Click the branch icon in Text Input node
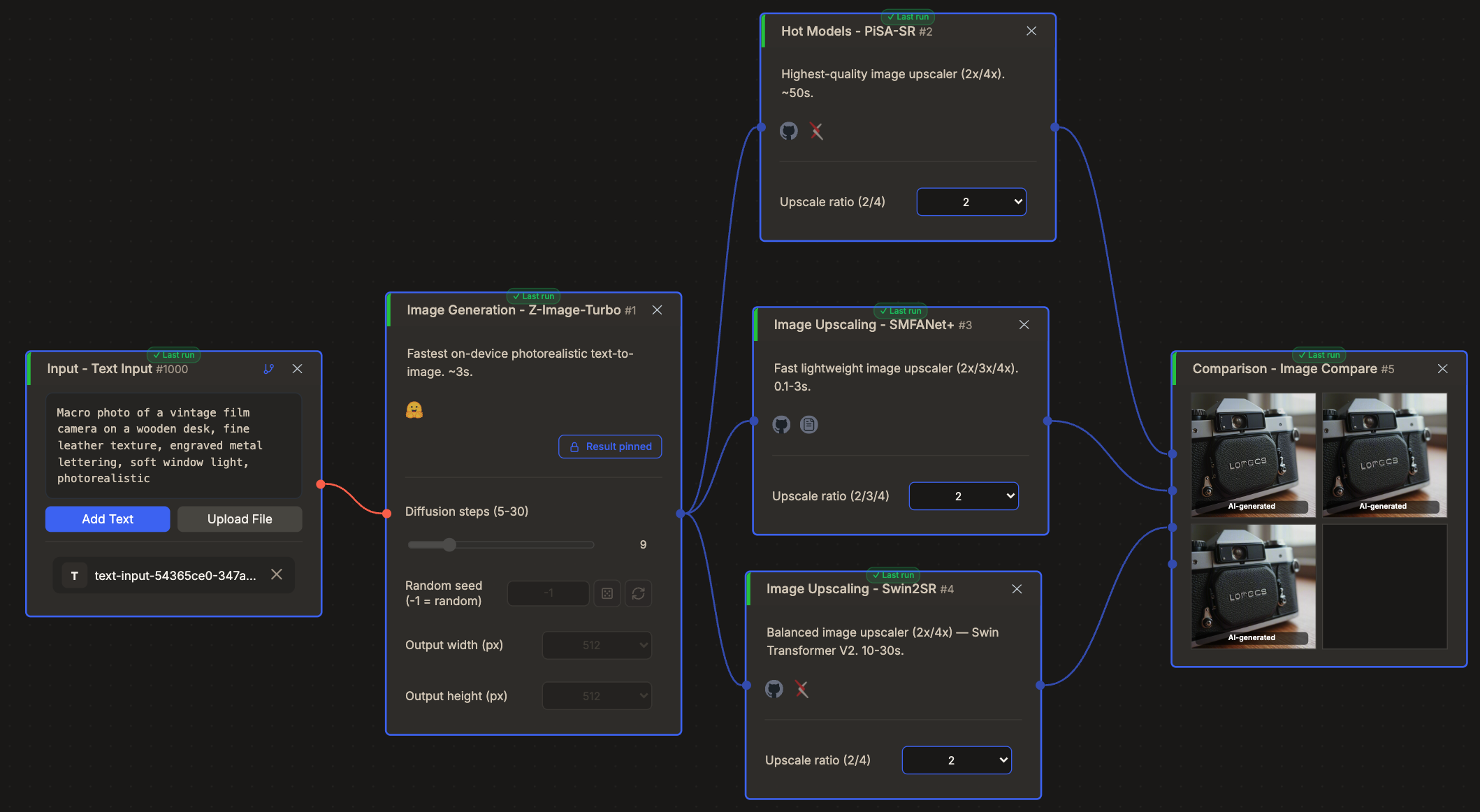Viewport: 1480px width, 812px height. pyautogui.click(x=269, y=369)
